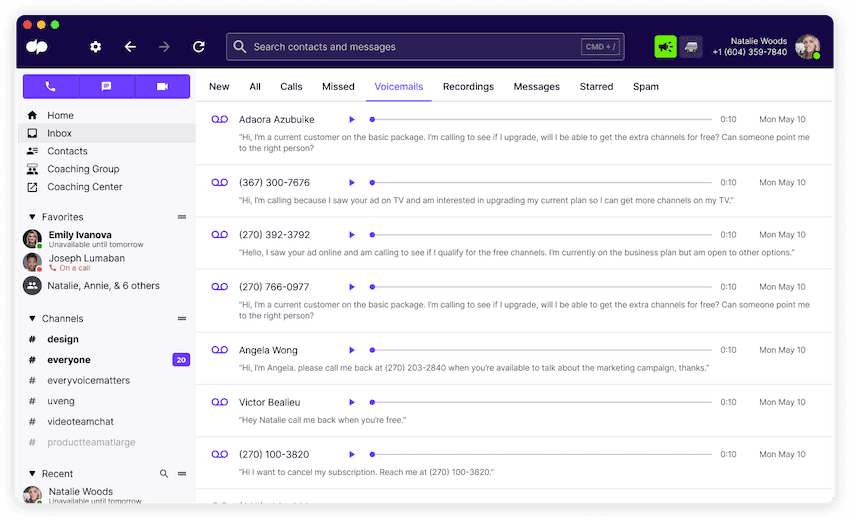
Task: Play the voicemail from Angela Wong
Action: (x=352, y=350)
